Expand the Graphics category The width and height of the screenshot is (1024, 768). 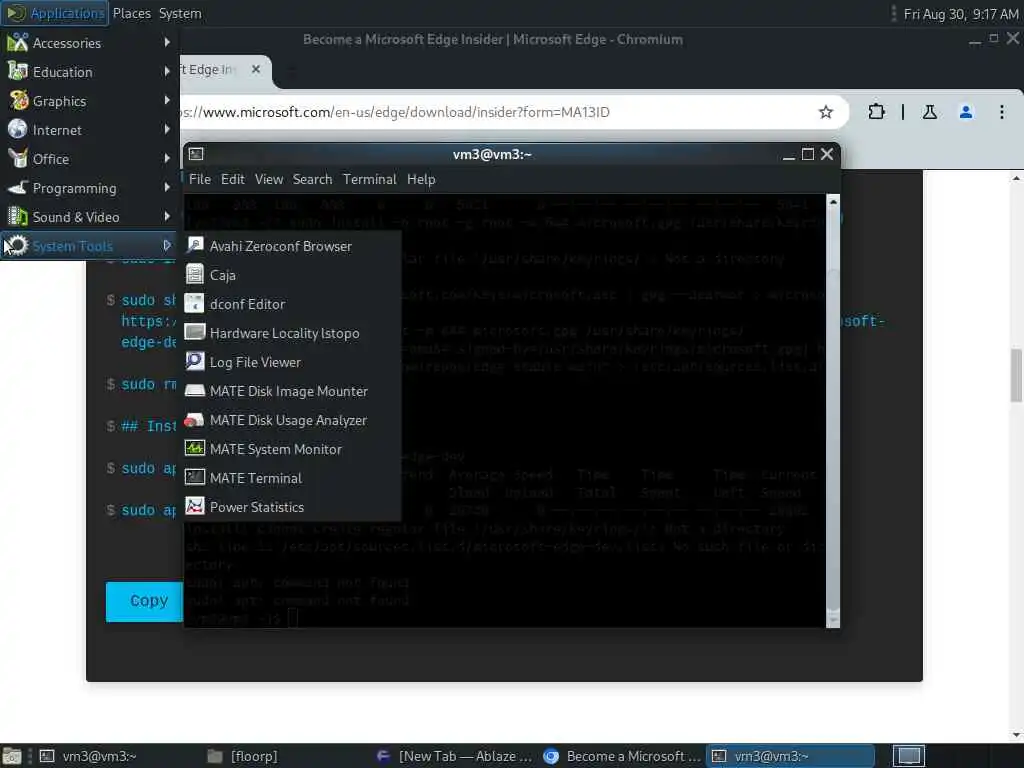pyautogui.click(x=89, y=101)
